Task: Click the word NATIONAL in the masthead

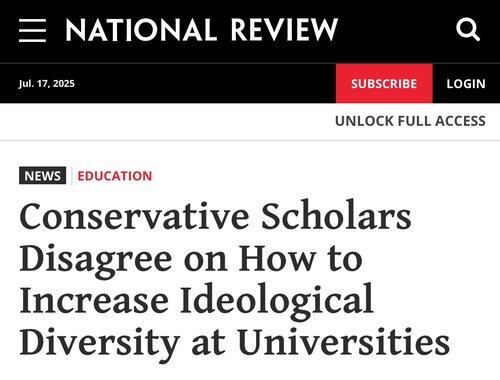Action: pos(139,30)
